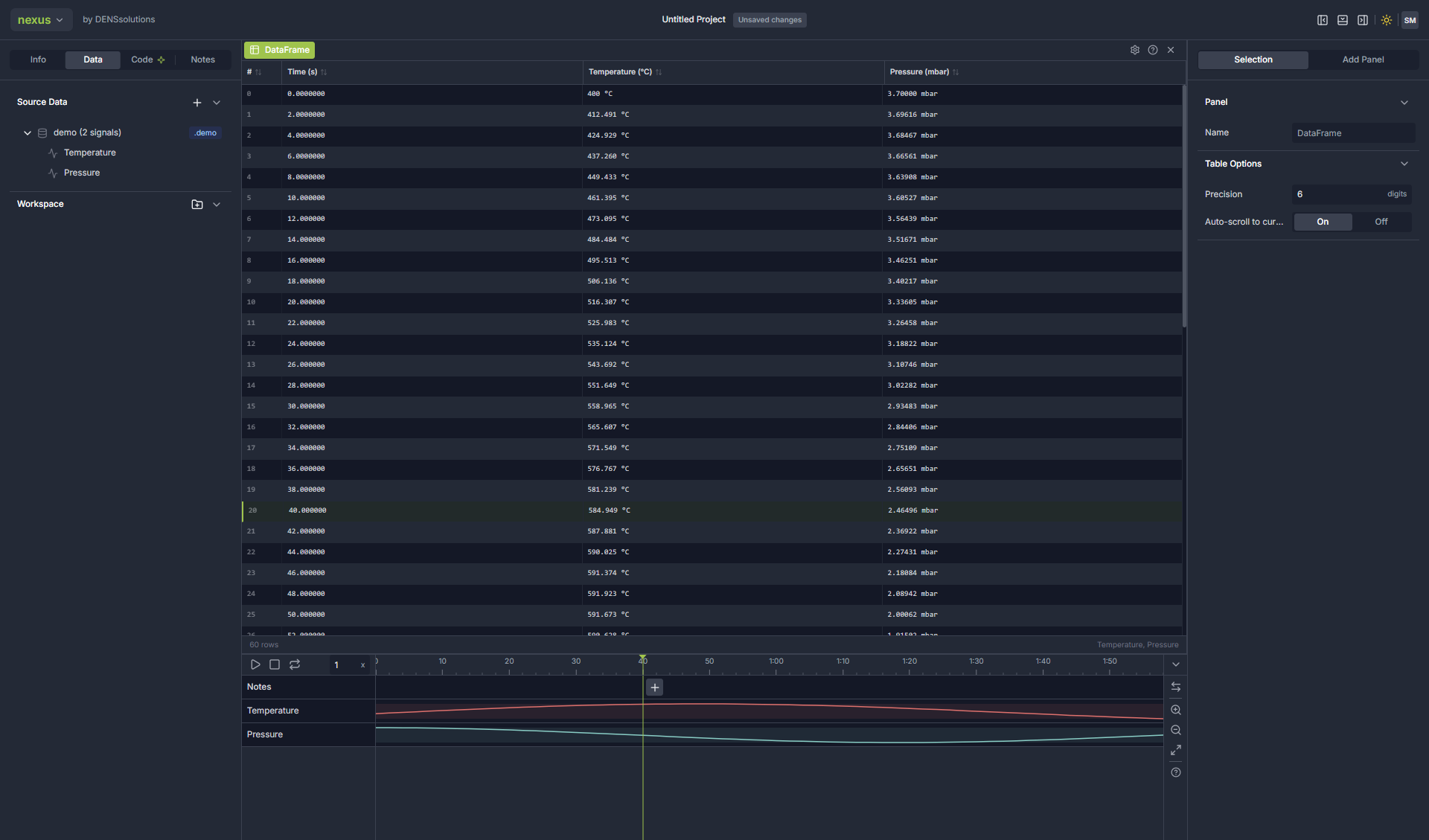Open the DataFrame panel help icon
The width and height of the screenshot is (1429, 840).
(1152, 50)
